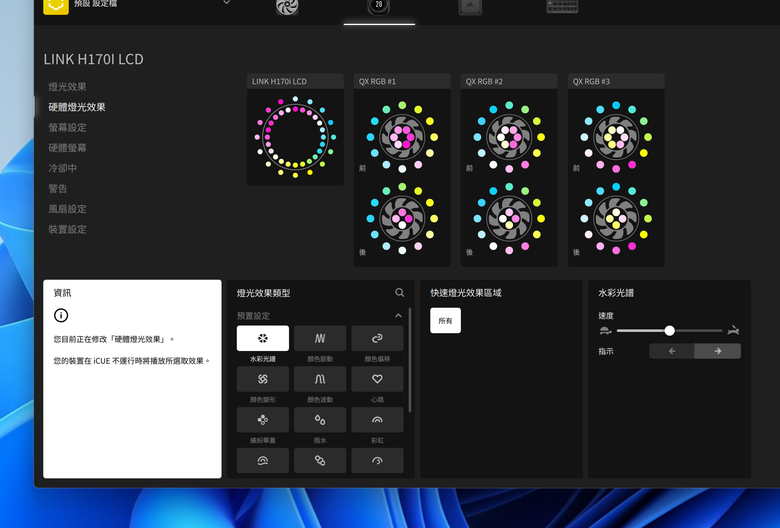This screenshot has height=528, width=780.
Task: Open the AIO cooler device icon in top bar
Action: click(x=379, y=6)
